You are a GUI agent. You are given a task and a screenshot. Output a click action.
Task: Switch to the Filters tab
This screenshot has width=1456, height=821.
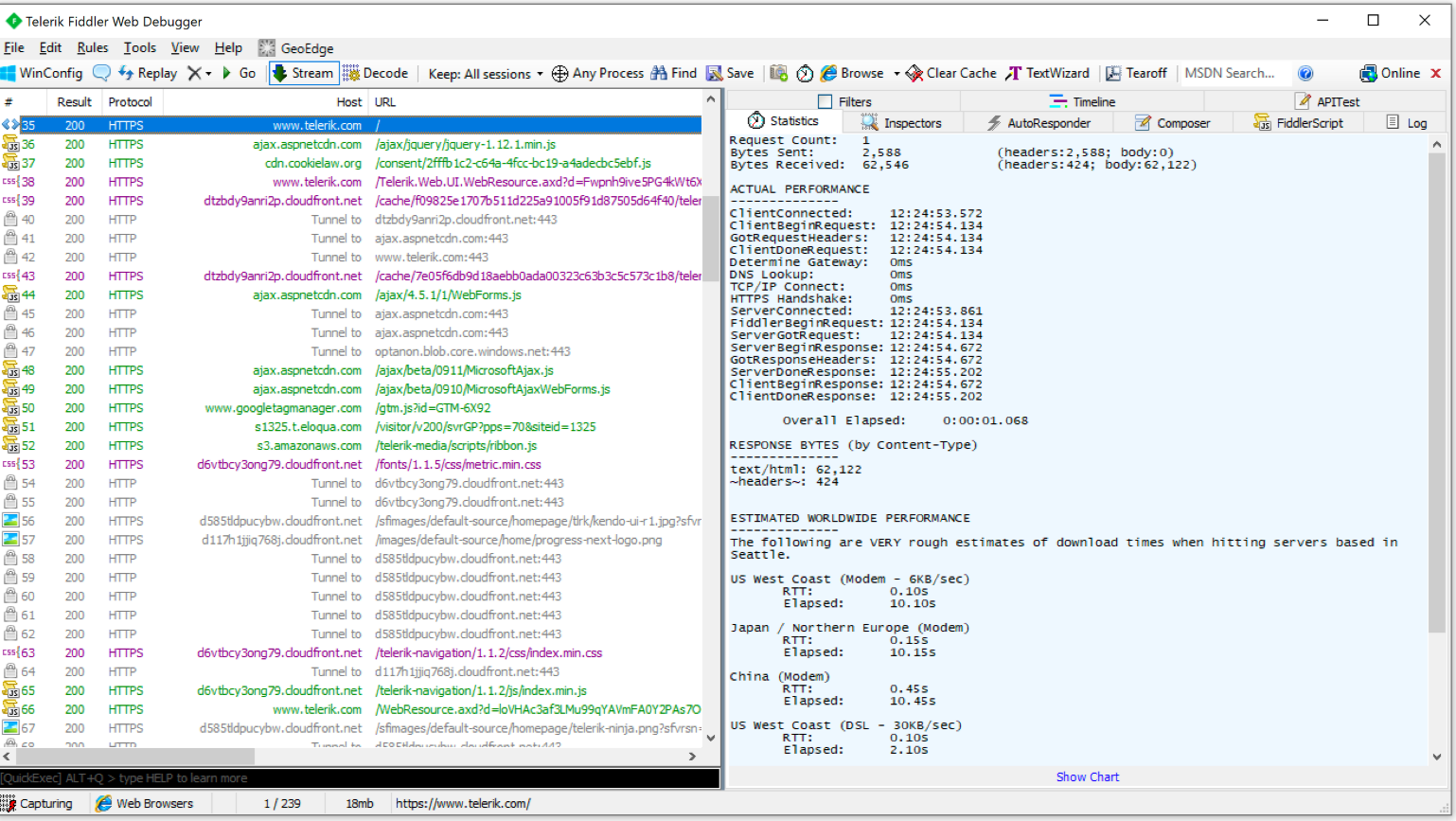click(x=844, y=101)
